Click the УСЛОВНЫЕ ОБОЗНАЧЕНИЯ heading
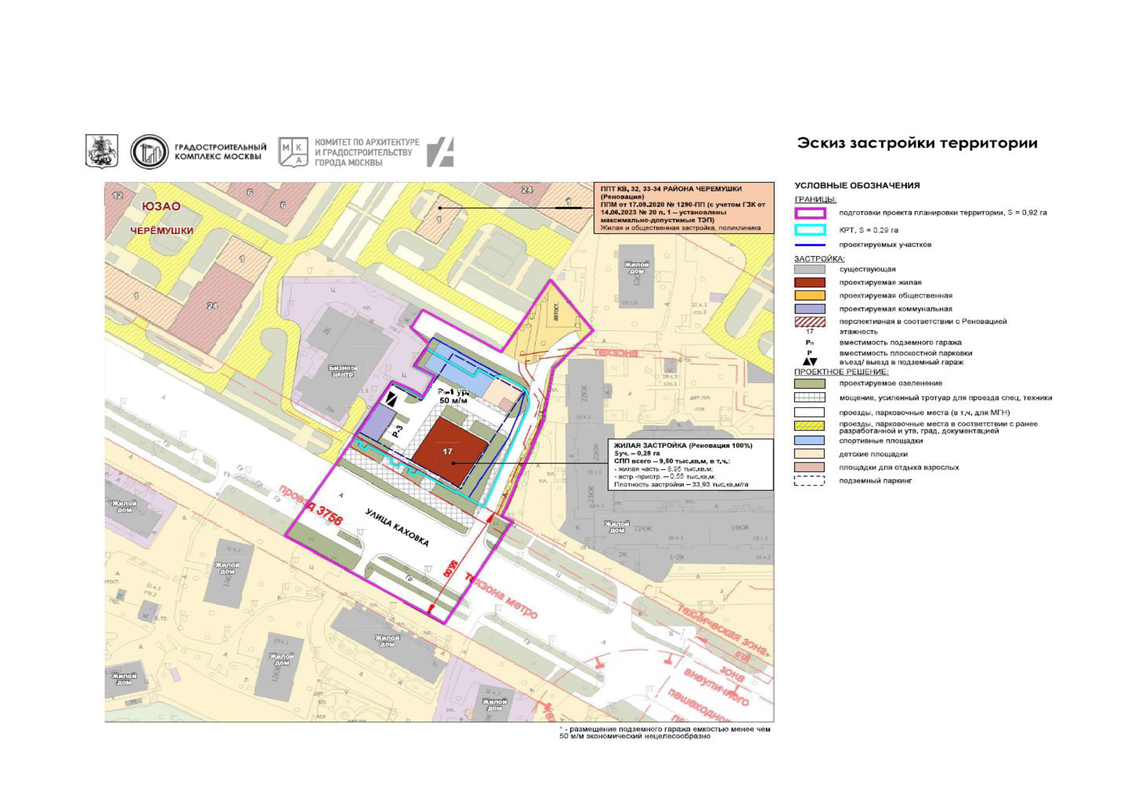The height and width of the screenshot is (800, 1131). 858,185
